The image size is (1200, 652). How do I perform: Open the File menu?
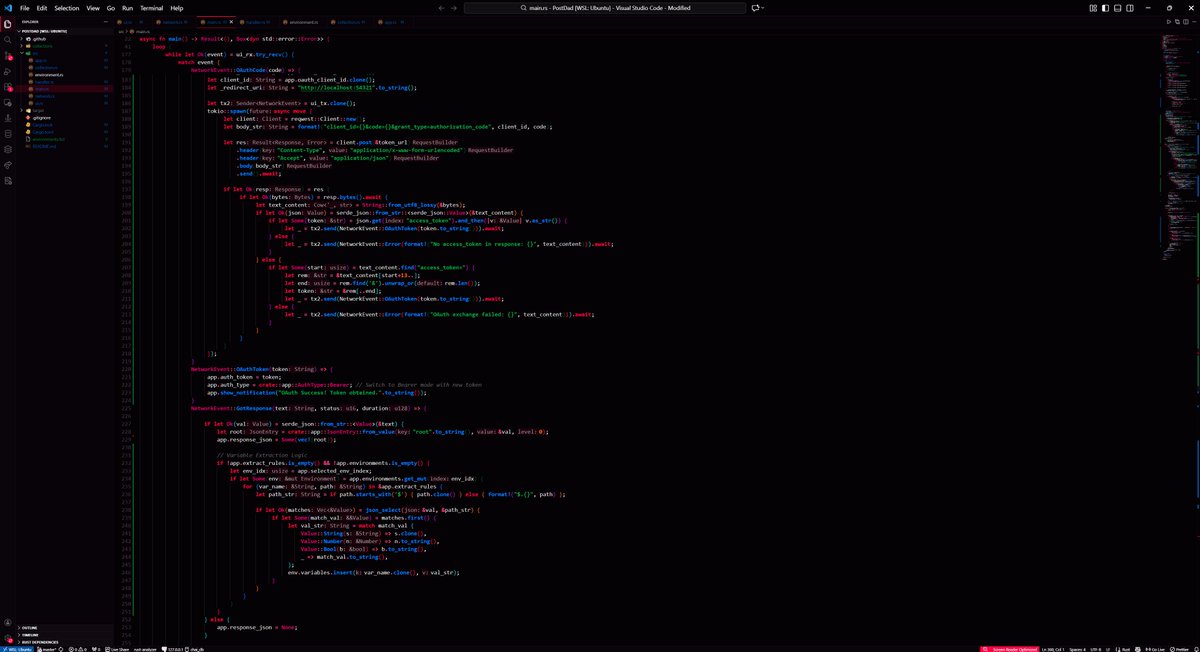point(25,8)
